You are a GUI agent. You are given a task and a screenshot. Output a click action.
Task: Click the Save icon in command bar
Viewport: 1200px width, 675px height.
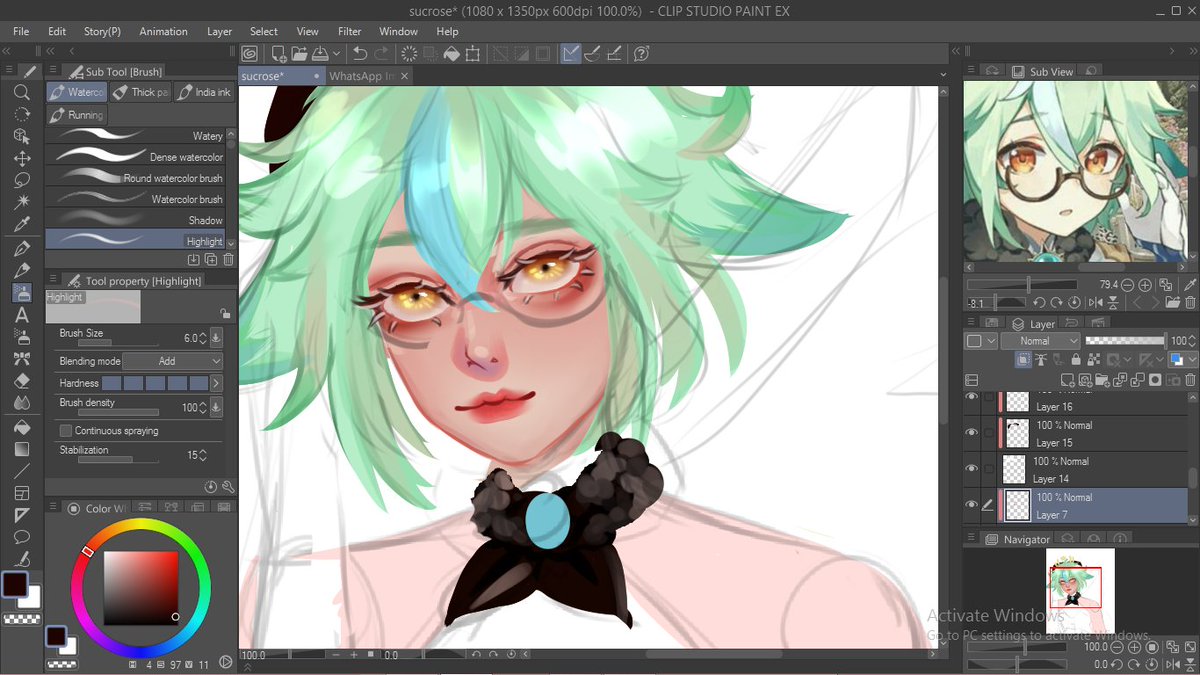point(319,53)
